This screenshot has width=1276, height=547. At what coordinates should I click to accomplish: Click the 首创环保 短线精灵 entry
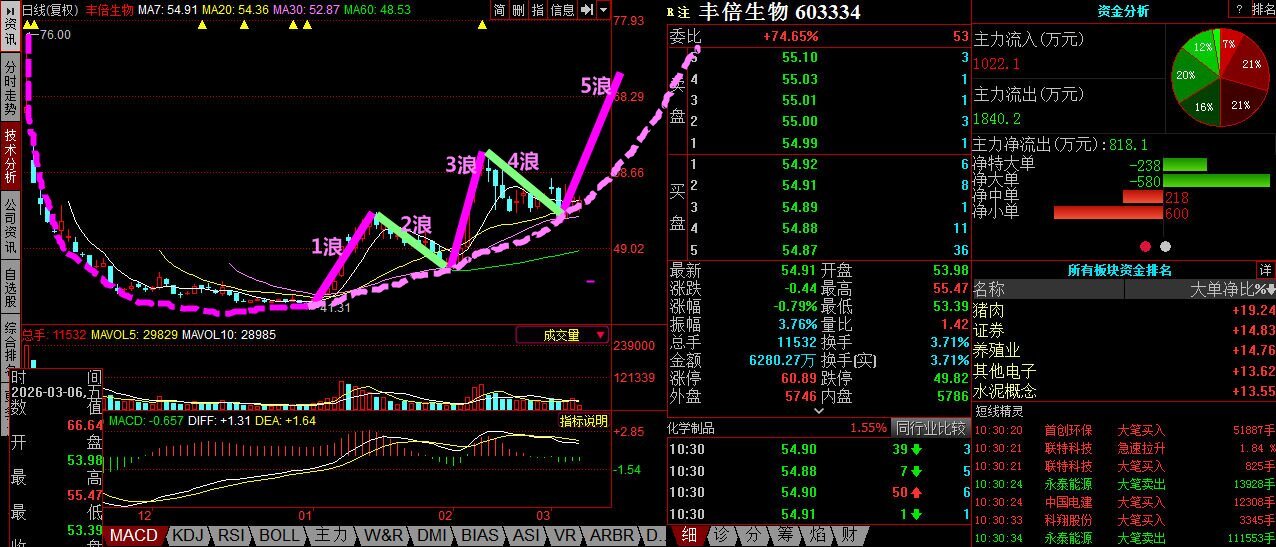(1124, 430)
